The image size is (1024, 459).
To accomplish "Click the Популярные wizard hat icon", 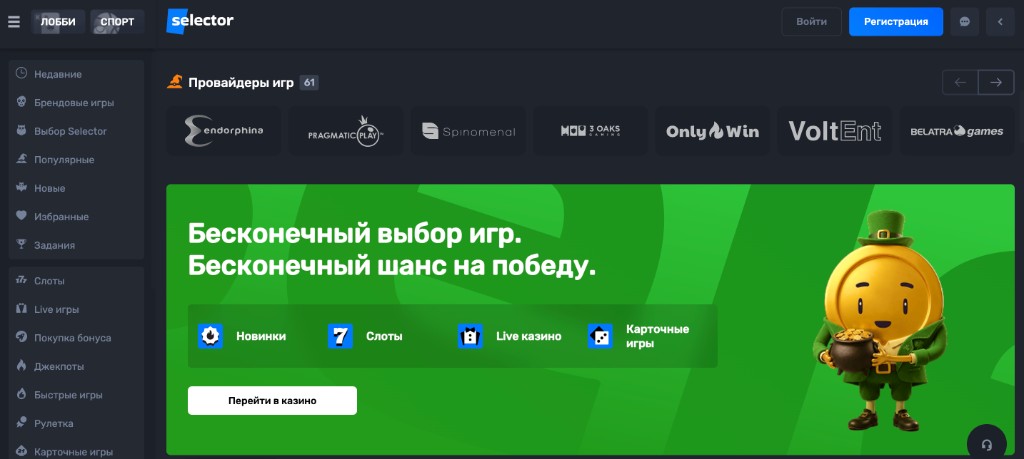I will [21, 159].
